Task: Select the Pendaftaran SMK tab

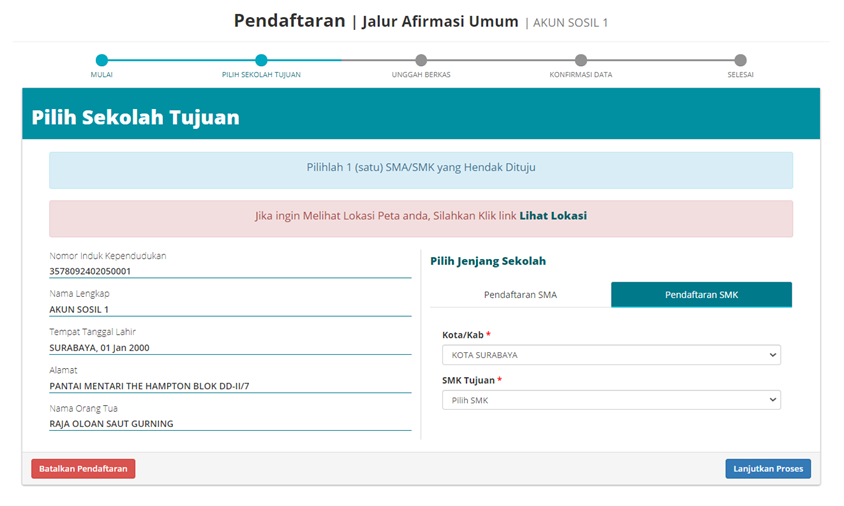Action: (701, 295)
